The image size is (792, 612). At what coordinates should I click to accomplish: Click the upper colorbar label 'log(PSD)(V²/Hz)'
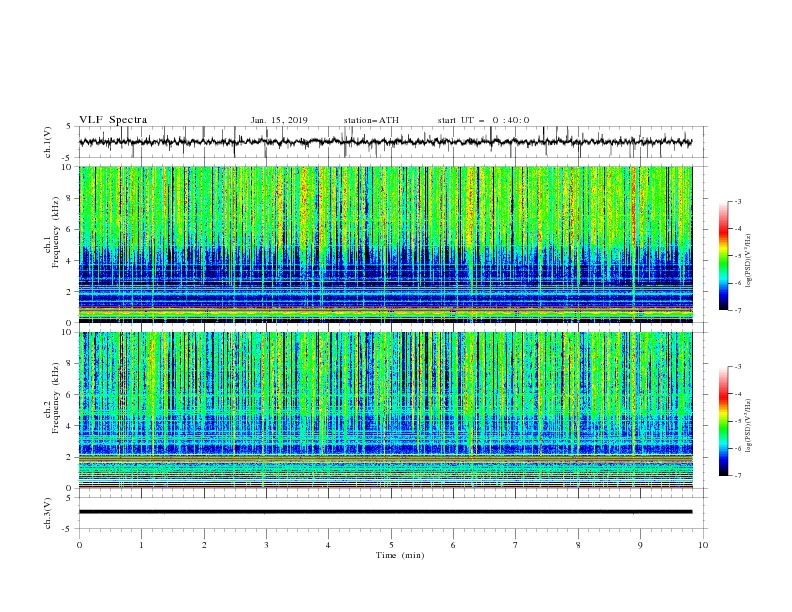tap(749, 261)
